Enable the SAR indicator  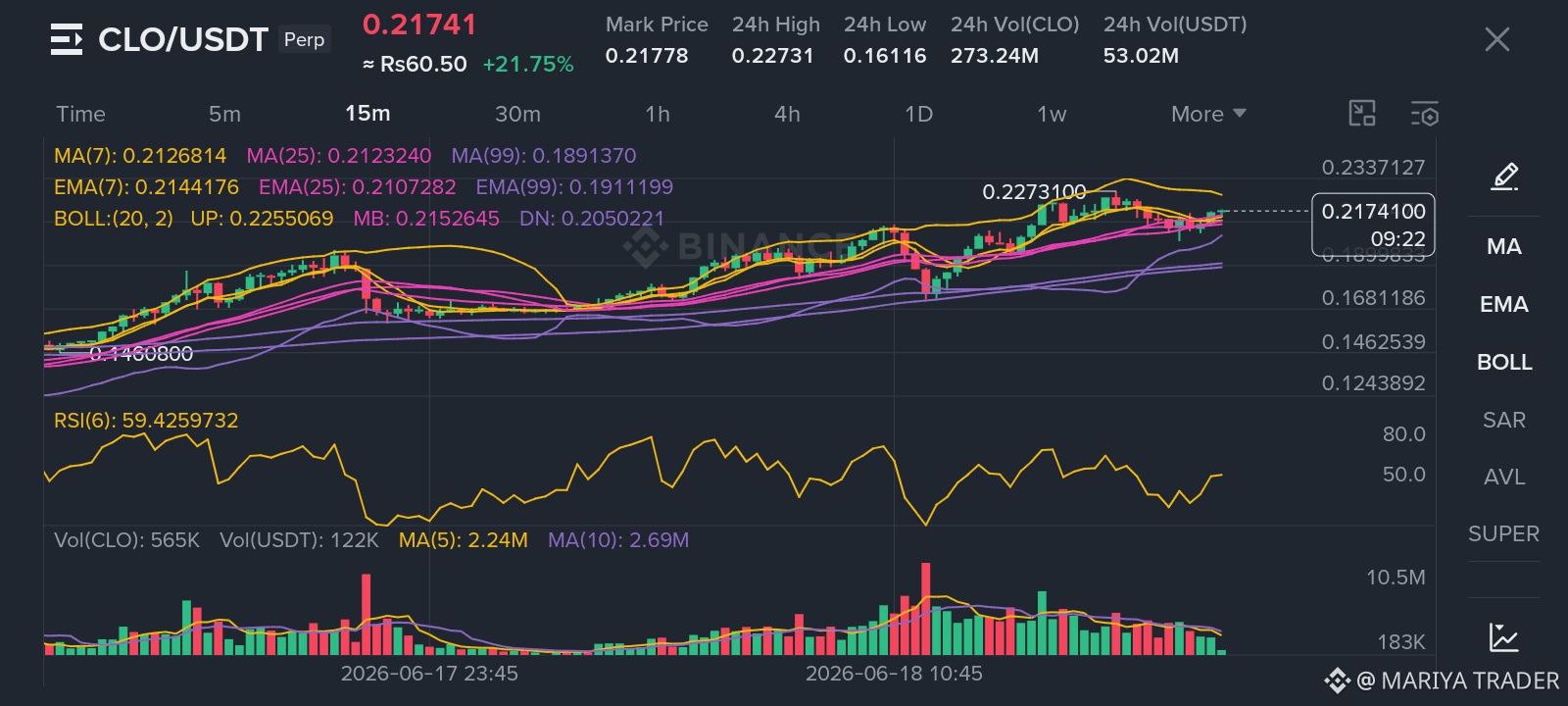tap(1504, 420)
